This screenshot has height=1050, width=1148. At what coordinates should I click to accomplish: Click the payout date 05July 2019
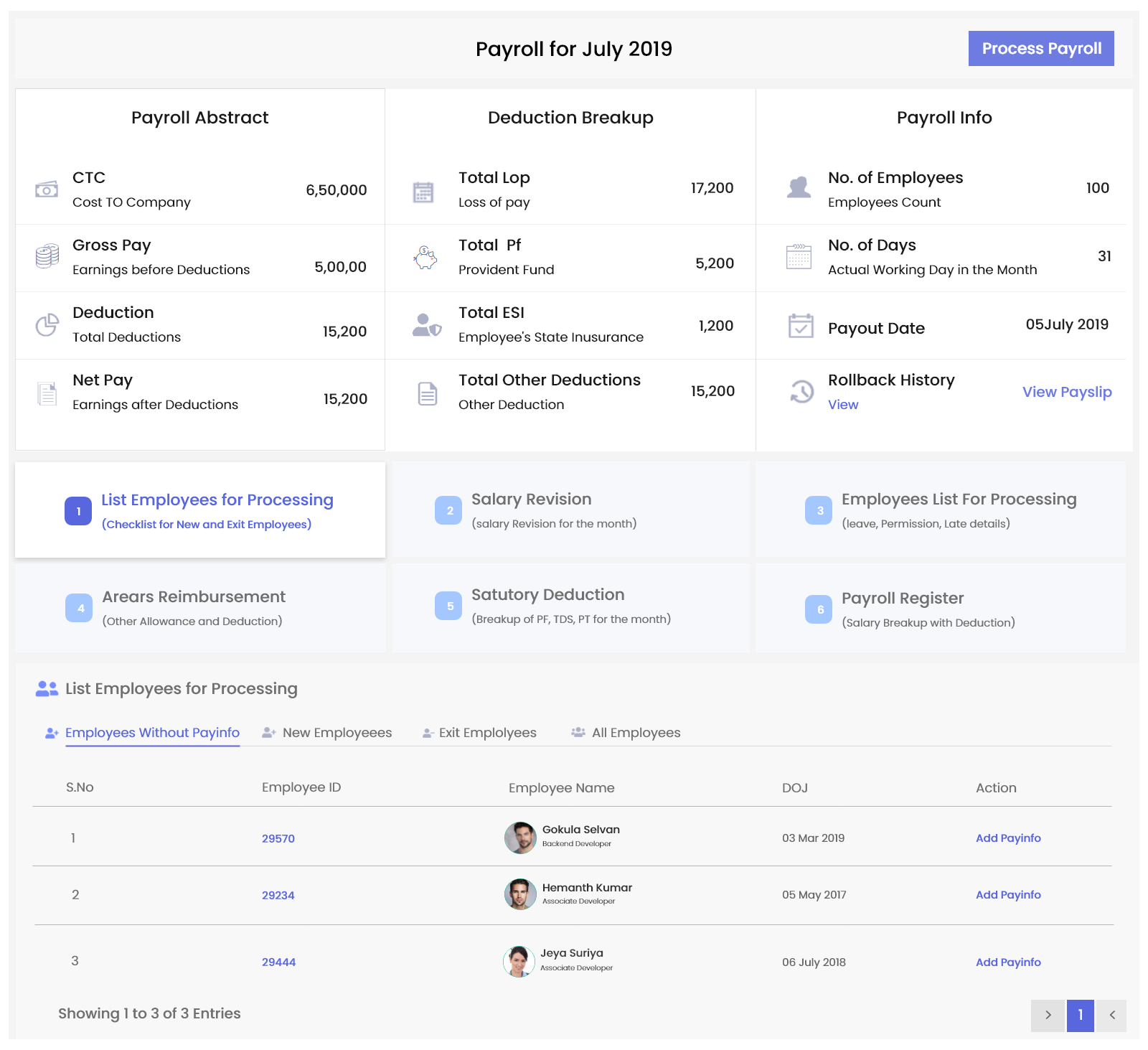(1067, 324)
